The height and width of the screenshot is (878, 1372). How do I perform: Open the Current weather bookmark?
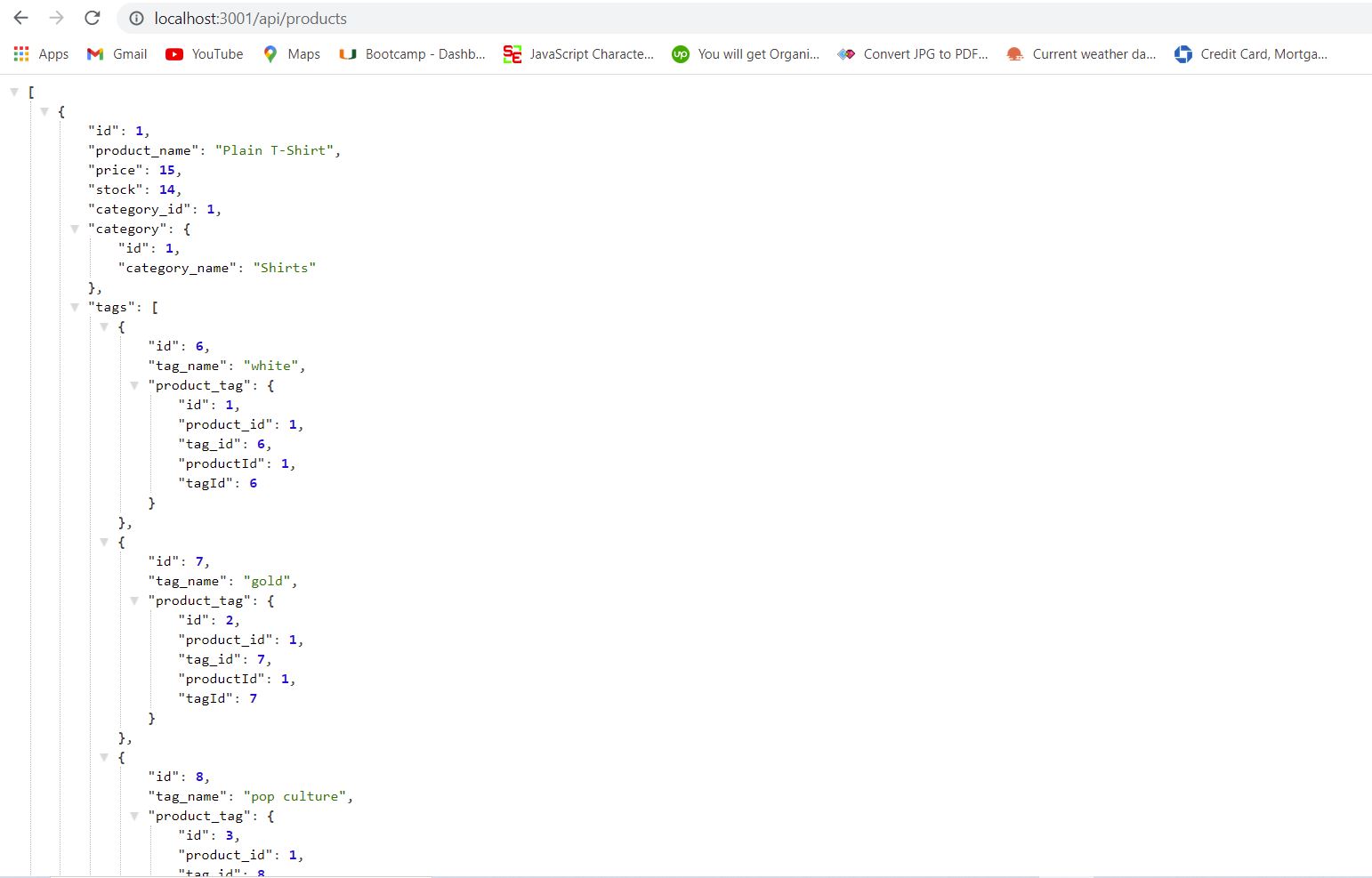tap(1080, 53)
